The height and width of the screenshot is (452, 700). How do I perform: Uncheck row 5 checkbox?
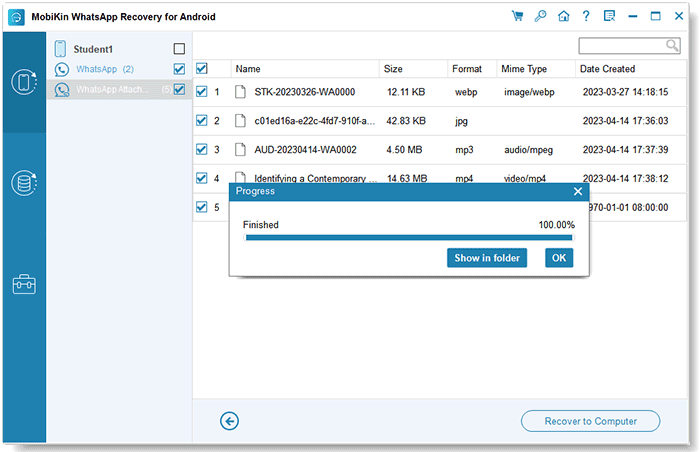coord(202,207)
